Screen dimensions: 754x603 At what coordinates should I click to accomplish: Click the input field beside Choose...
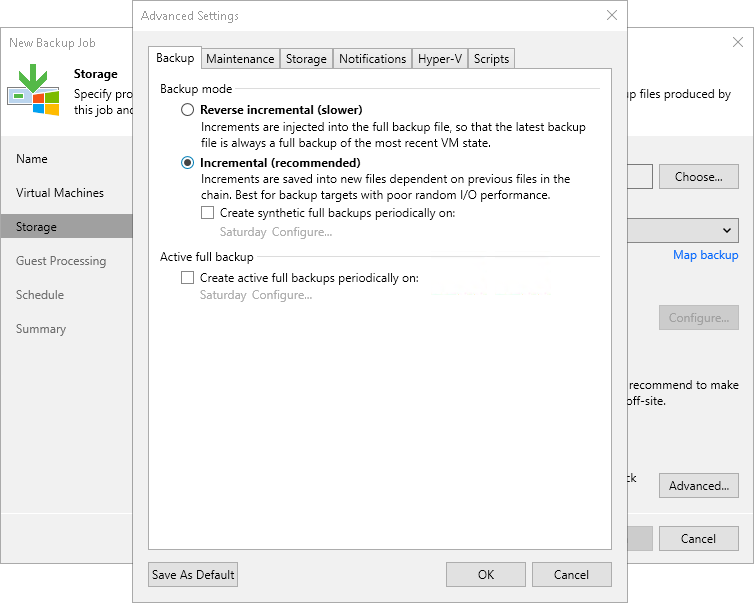click(640, 176)
